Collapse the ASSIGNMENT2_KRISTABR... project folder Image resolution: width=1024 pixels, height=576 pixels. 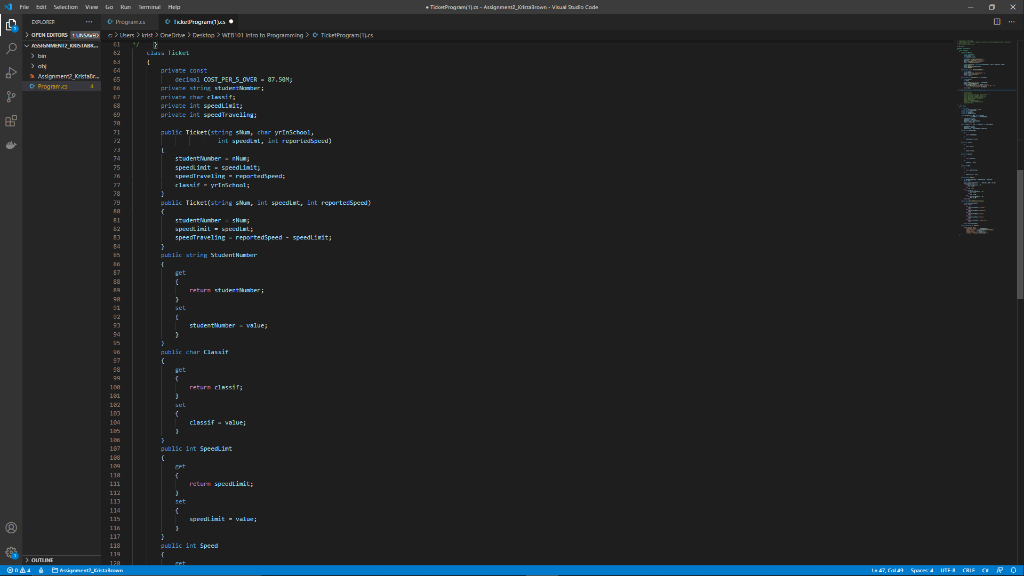tap(62, 46)
